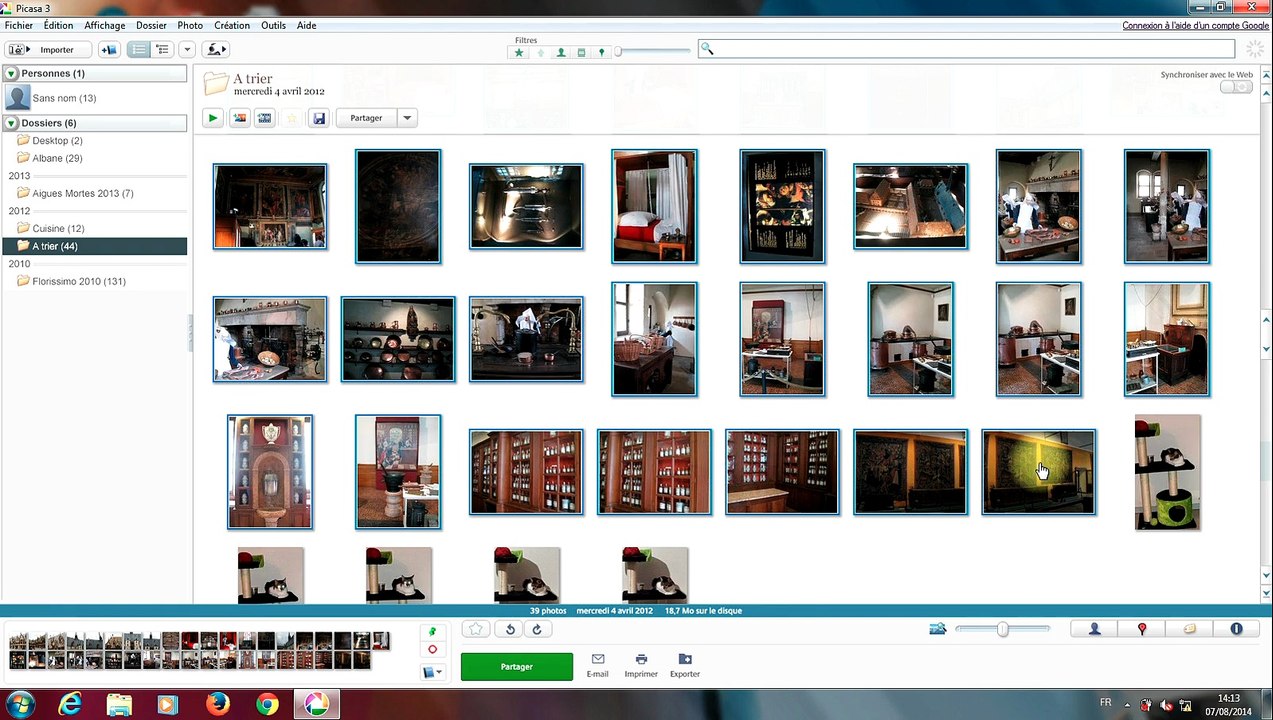Select the green cat tree photo thumbnail
Image resolution: width=1273 pixels, height=720 pixels.
click(1167, 472)
